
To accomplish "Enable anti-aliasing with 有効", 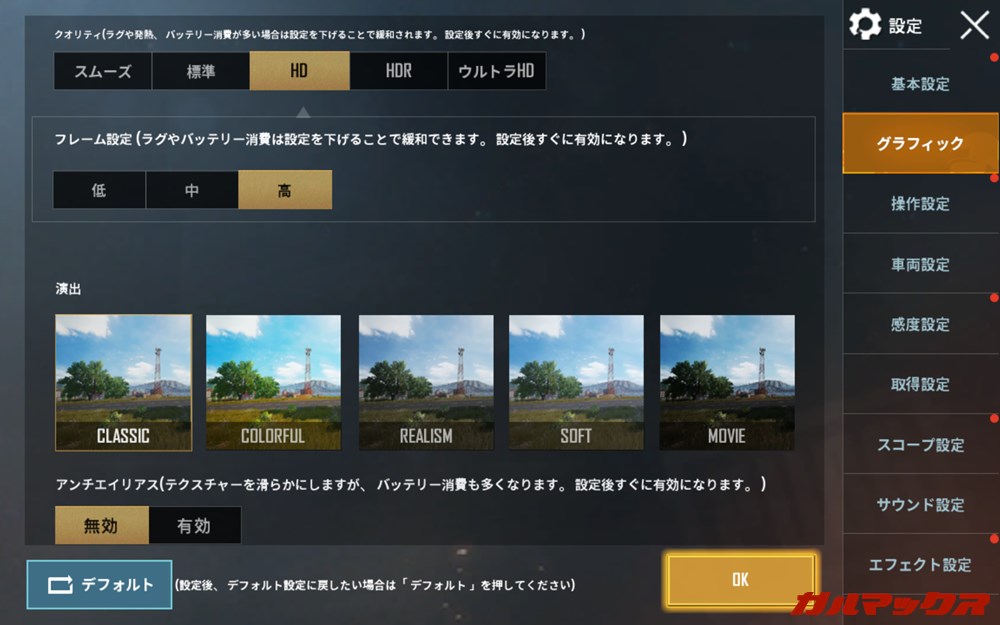I will (x=195, y=525).
